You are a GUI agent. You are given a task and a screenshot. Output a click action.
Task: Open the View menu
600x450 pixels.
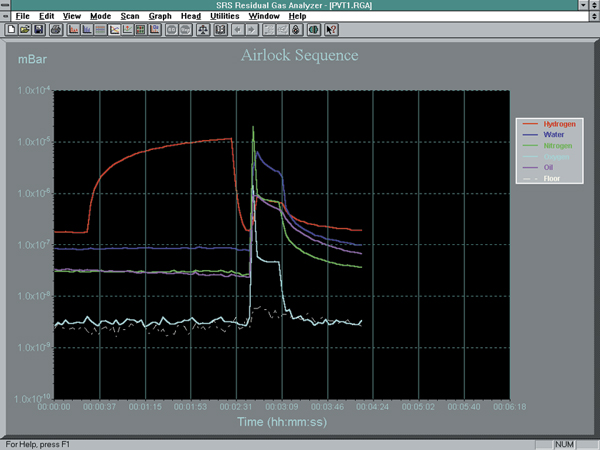pyautogui.click(x=72, y=16)
